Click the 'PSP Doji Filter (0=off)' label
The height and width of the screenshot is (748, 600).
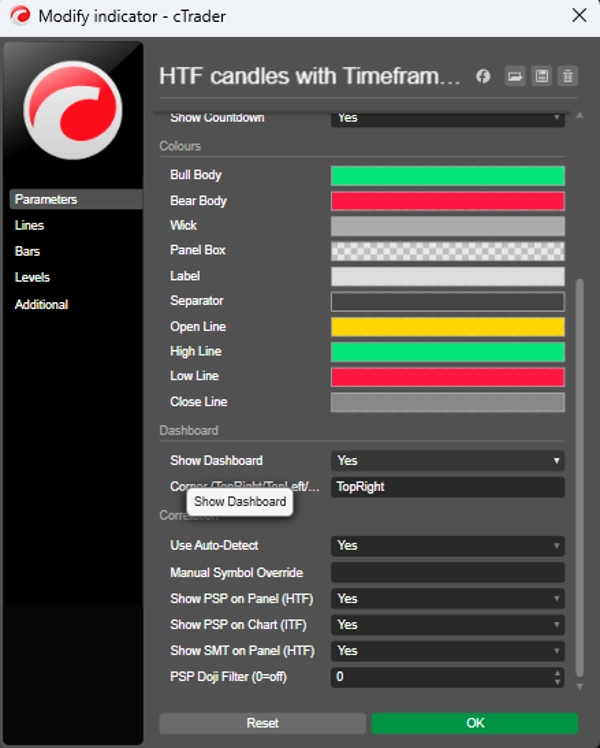228,677
